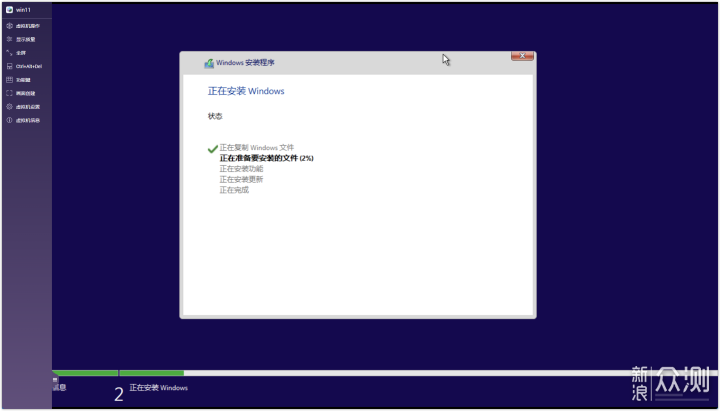720x411 pixels.
Task: Close the Windows 安装程序 dialog
Action: point(522,57)
